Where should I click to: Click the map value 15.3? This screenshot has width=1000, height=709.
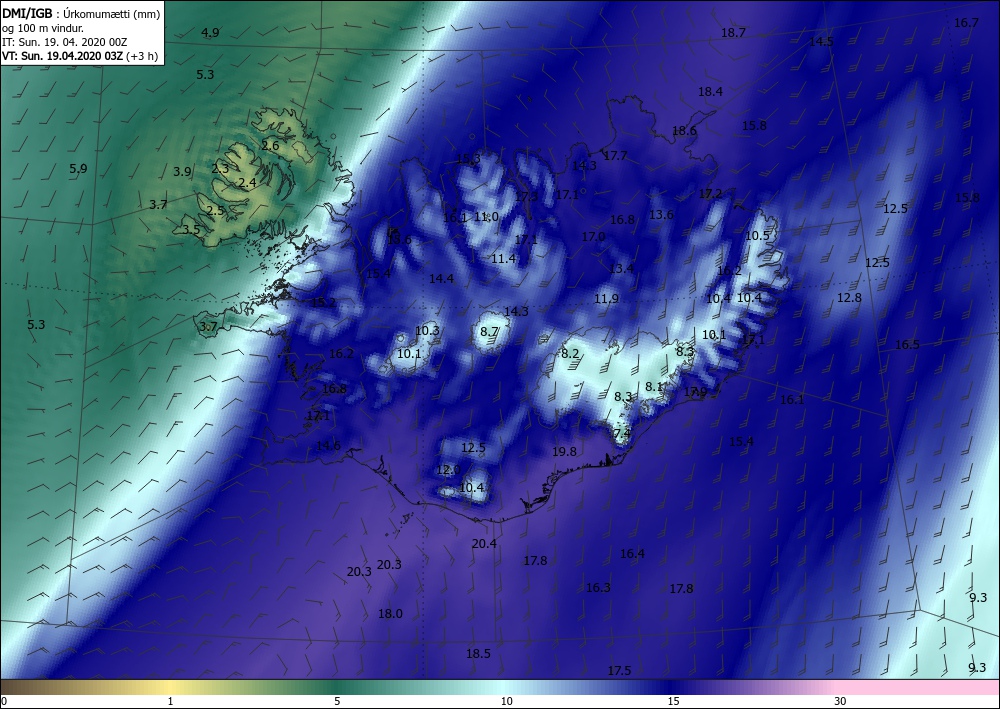click(469, 159)
